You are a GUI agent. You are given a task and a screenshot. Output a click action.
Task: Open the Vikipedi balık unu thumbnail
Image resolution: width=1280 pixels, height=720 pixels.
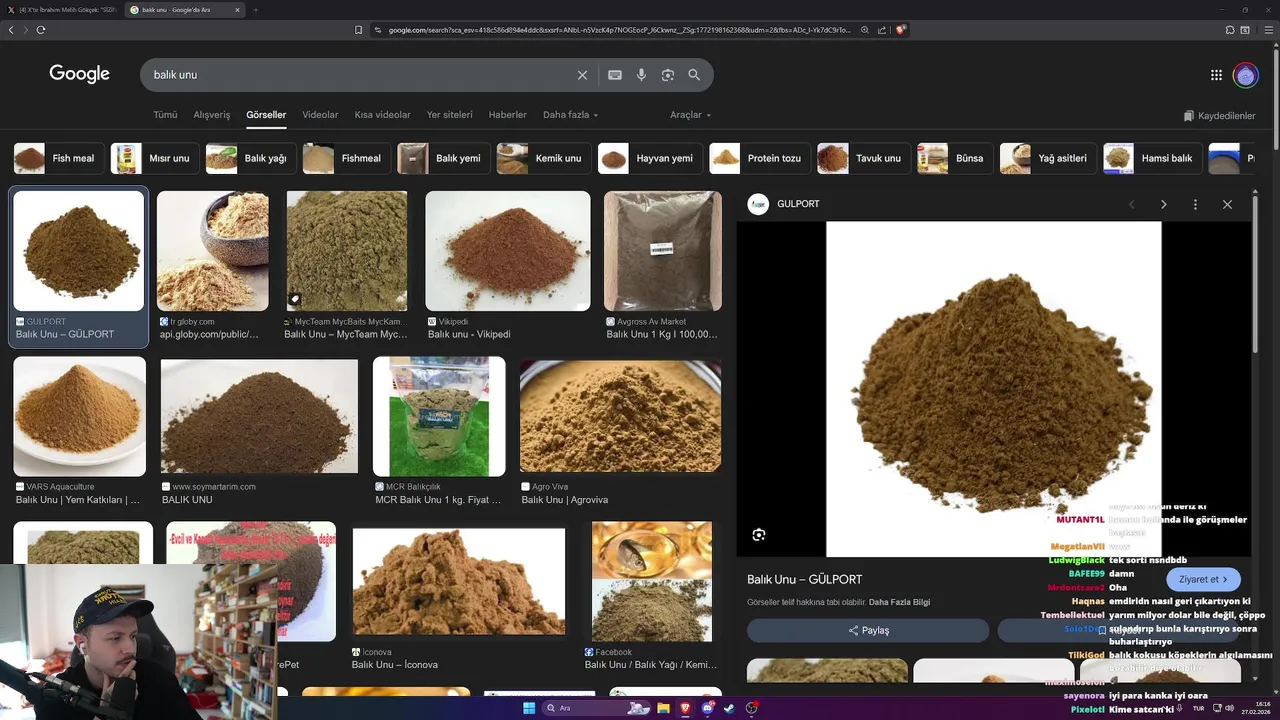[508, 251]
